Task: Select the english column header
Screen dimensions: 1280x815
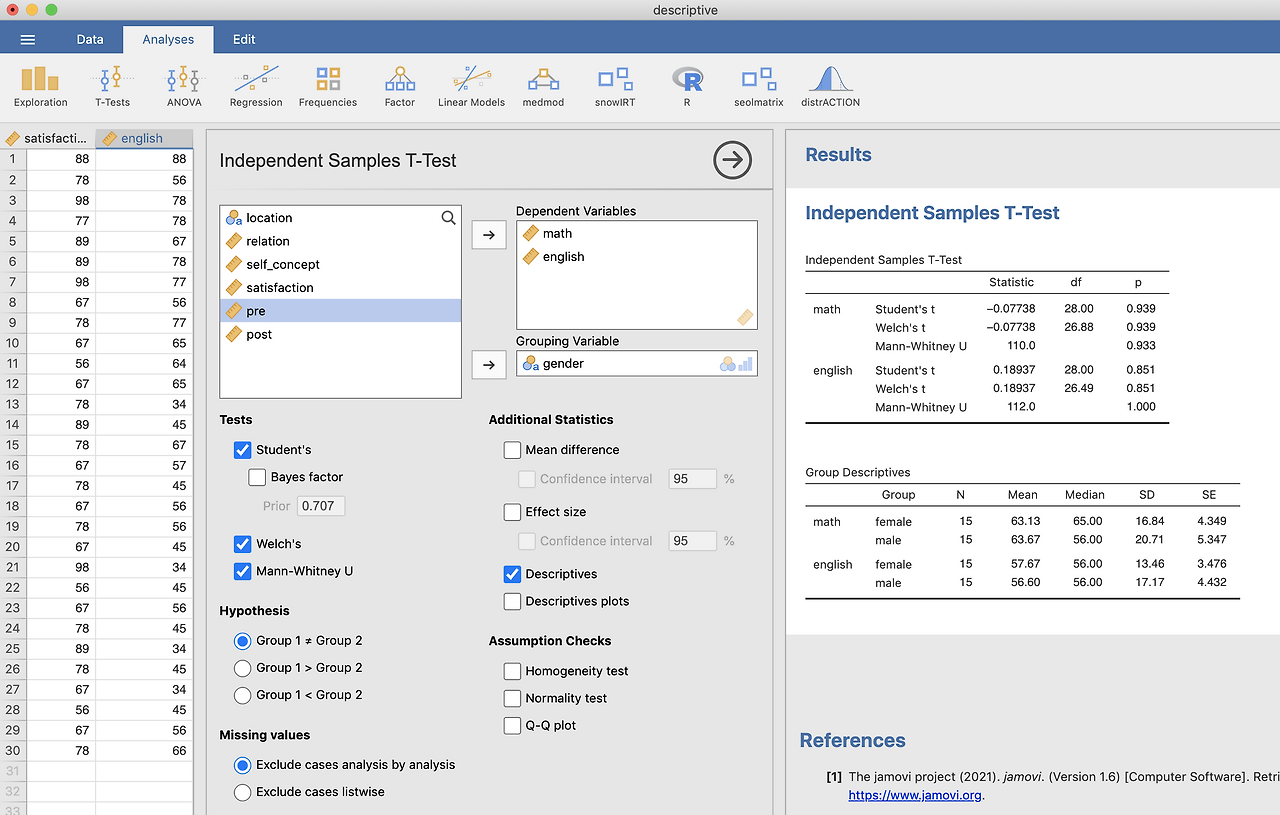Action: tap(144, 138)
